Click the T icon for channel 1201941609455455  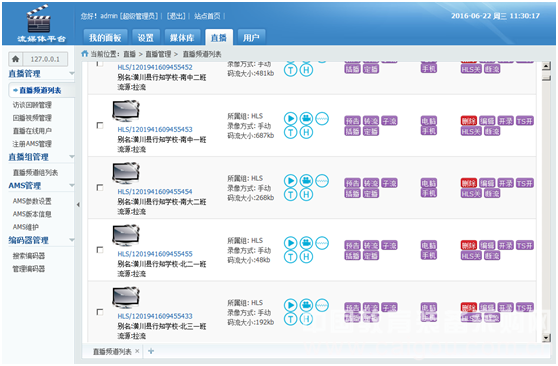(290, 257)
